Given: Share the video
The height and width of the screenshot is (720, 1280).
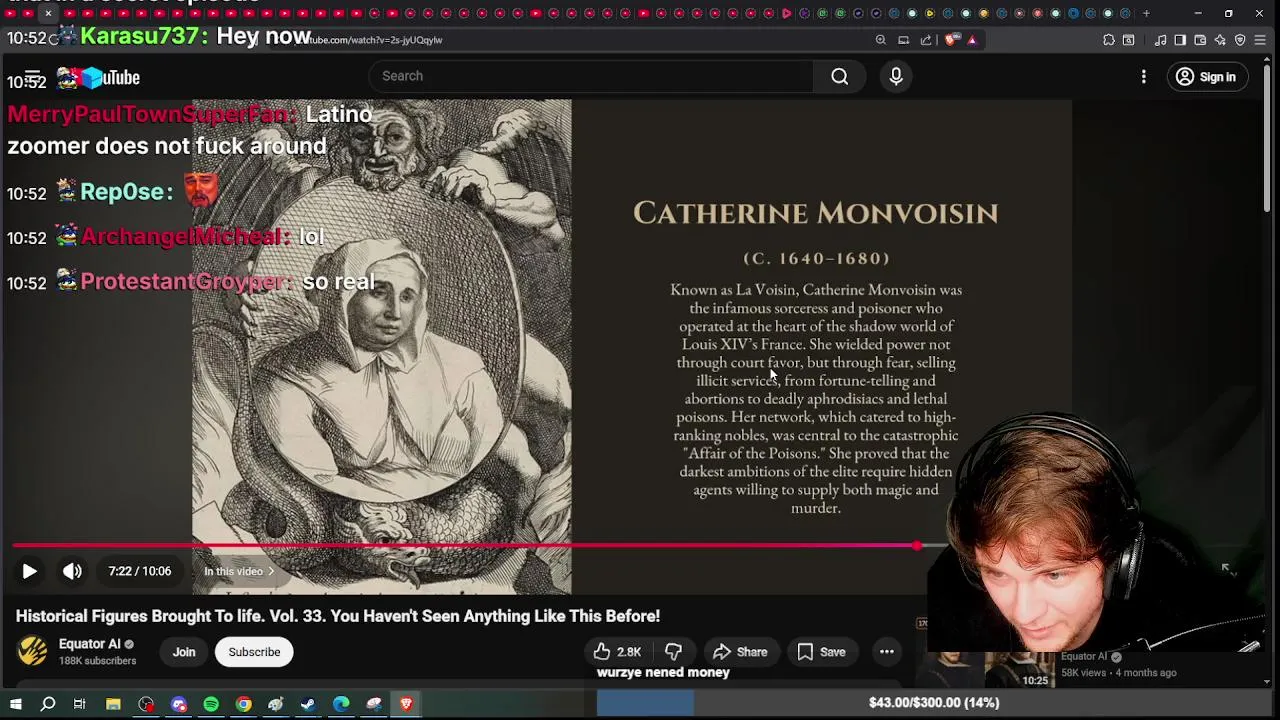Looking at the screenshot, I should [x=740, y=652].
